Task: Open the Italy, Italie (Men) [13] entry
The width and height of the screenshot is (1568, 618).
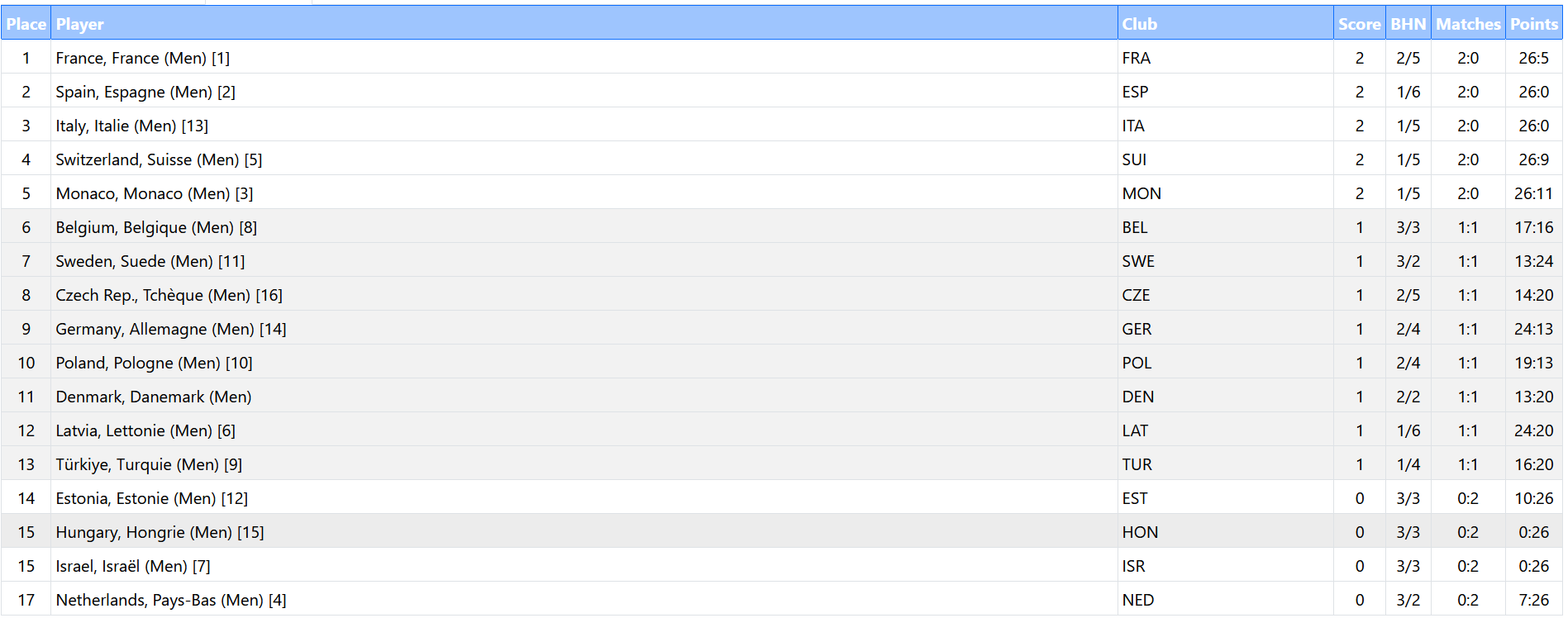Action: (x=132, y=126)
